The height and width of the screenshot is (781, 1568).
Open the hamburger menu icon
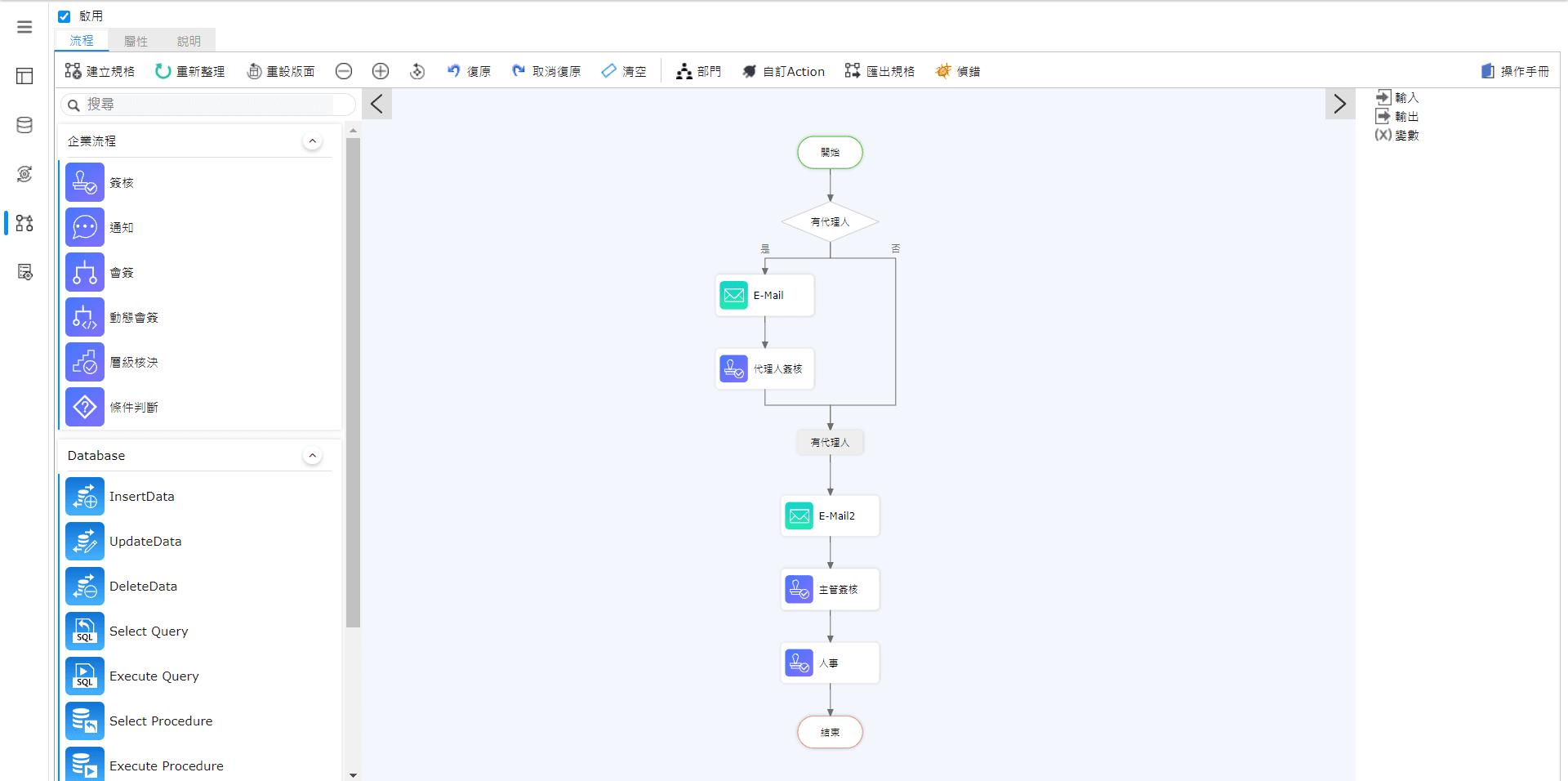click(24, 27)
